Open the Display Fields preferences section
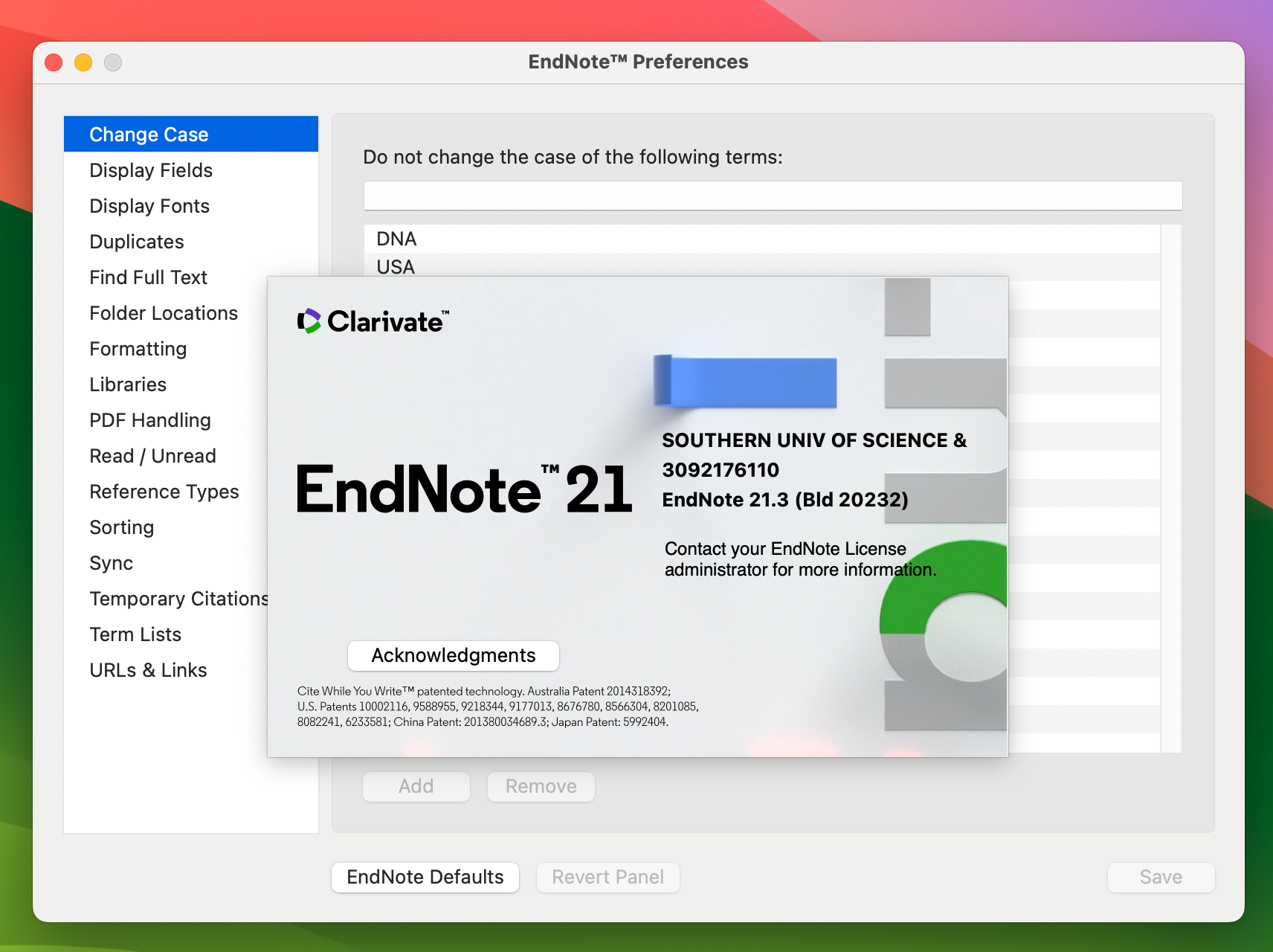The width and height of the screenshot is (1273, 952). click(x=151, y=170)
